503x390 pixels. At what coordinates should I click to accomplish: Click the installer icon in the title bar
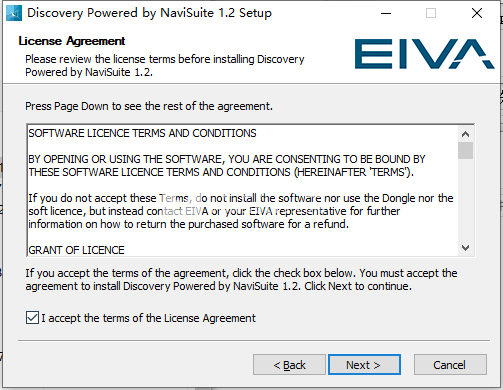pos(14,13)
